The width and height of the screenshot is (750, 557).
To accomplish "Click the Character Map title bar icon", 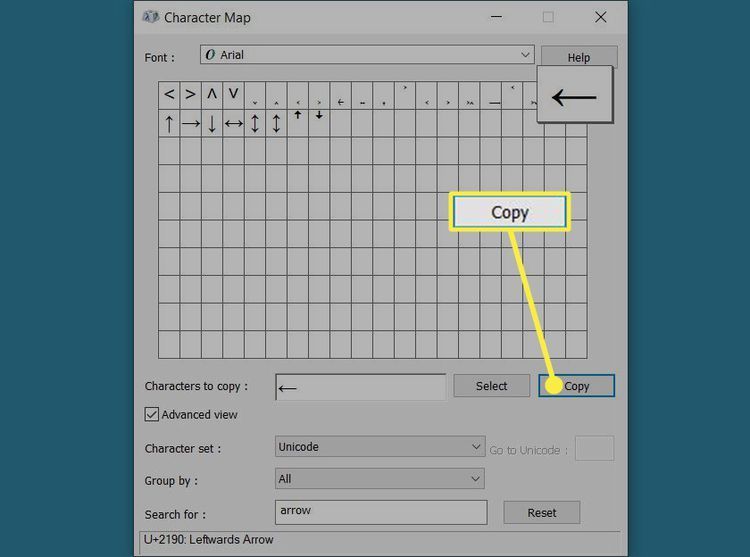I will 150,17.
